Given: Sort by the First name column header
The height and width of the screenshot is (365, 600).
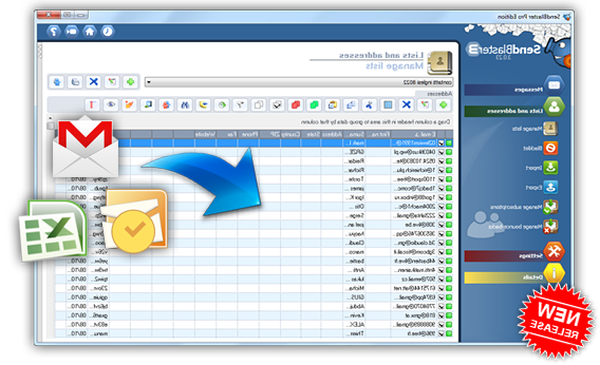Looking at the screenshot, I should click(x=378, y=134).
